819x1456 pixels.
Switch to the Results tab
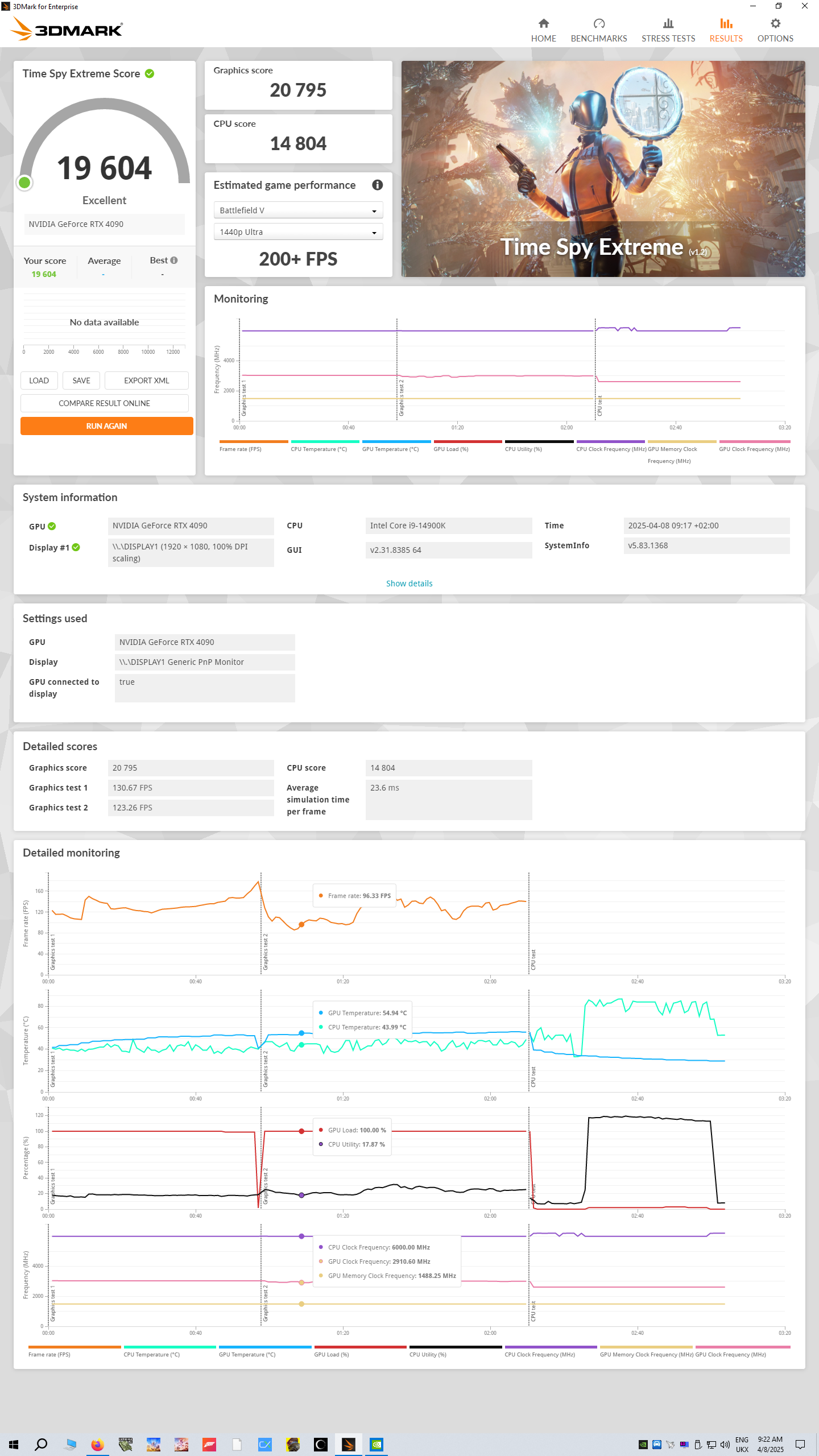tap(726, 31)
